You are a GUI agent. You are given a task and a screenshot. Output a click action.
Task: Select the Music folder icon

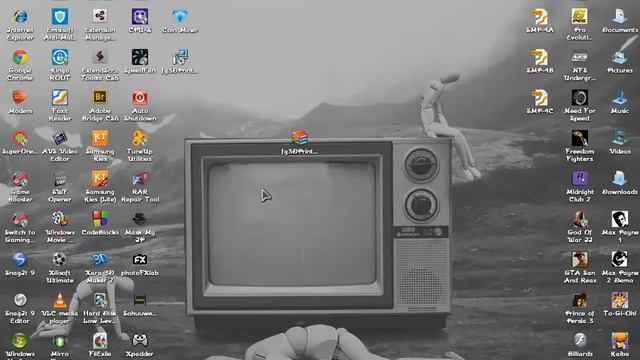(620, 98)
